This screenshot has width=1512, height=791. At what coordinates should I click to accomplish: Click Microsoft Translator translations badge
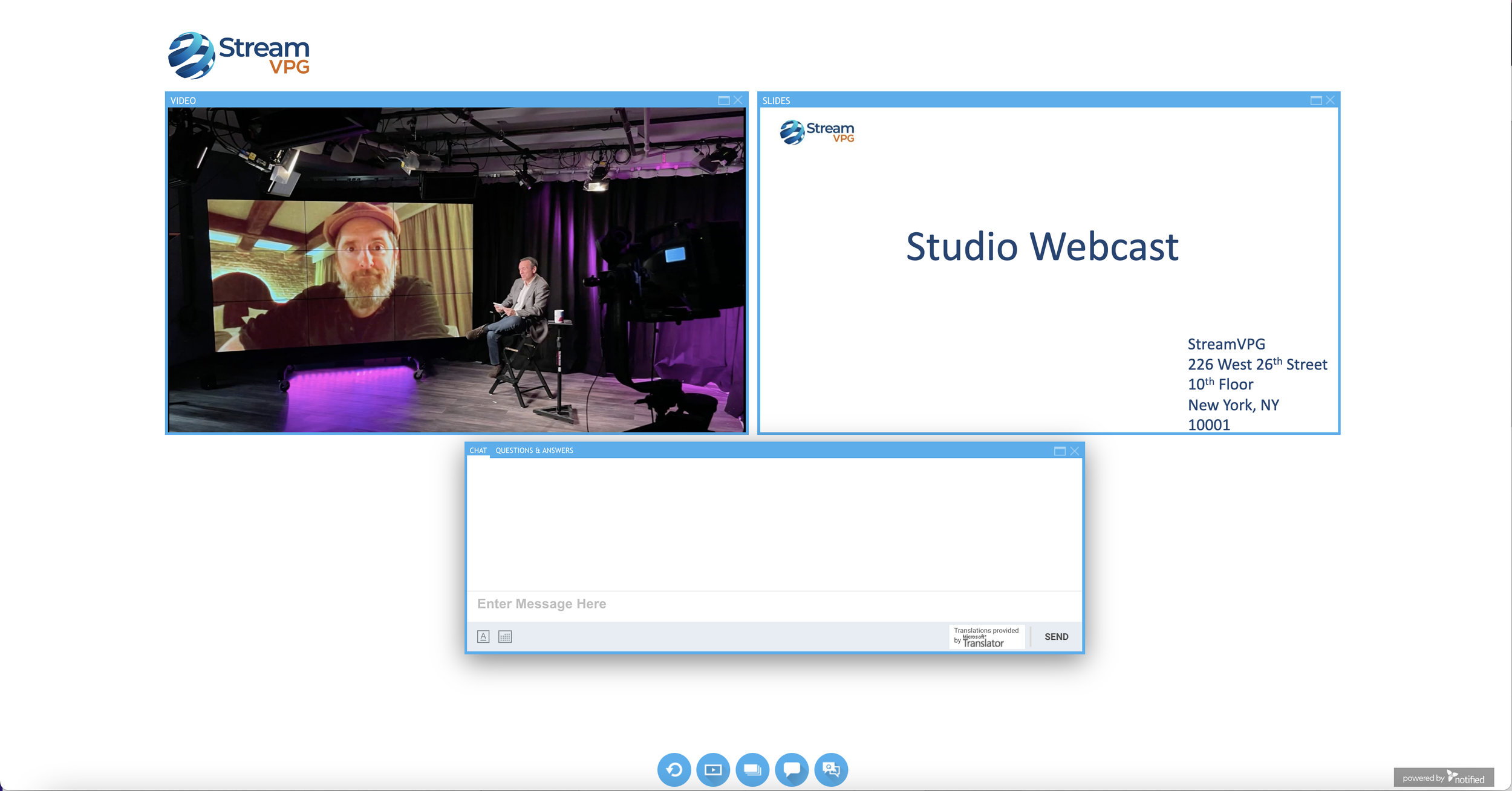click(986, 637)
